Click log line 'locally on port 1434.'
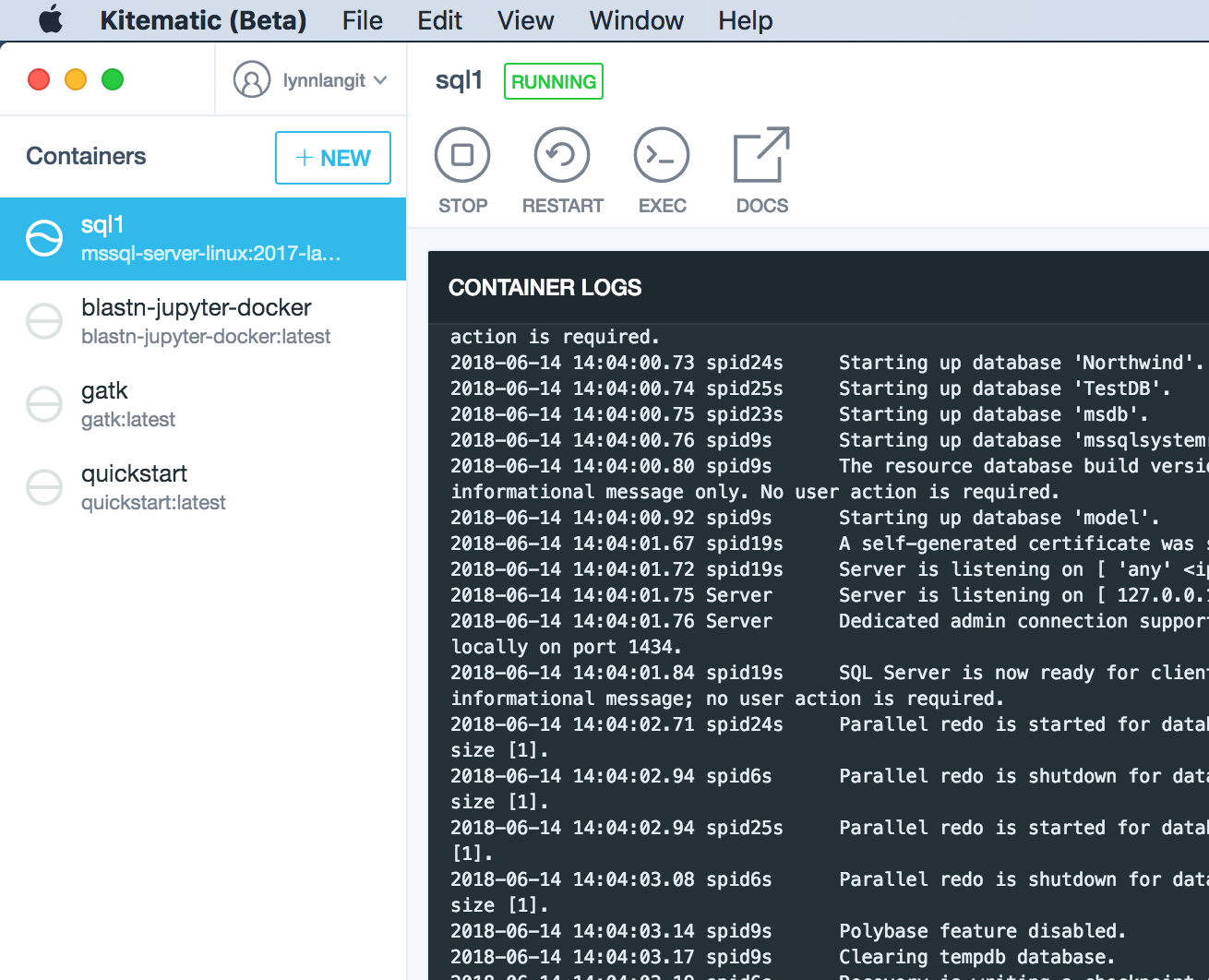 (566, 647)
